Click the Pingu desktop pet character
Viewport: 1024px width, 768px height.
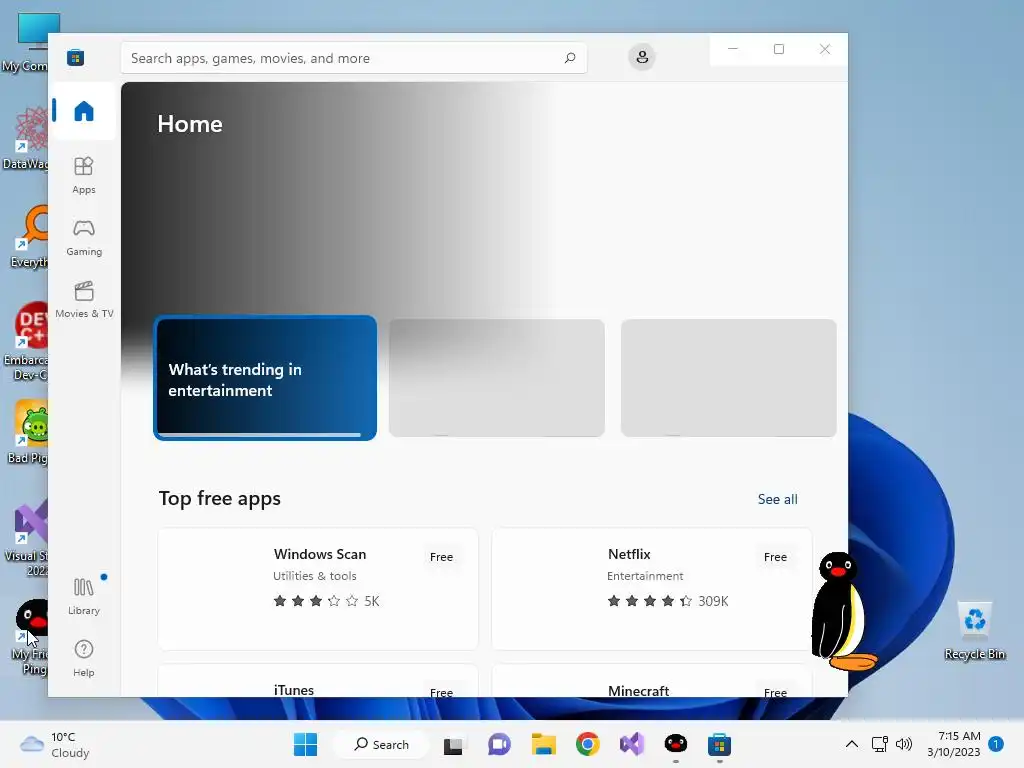point(842,611)
